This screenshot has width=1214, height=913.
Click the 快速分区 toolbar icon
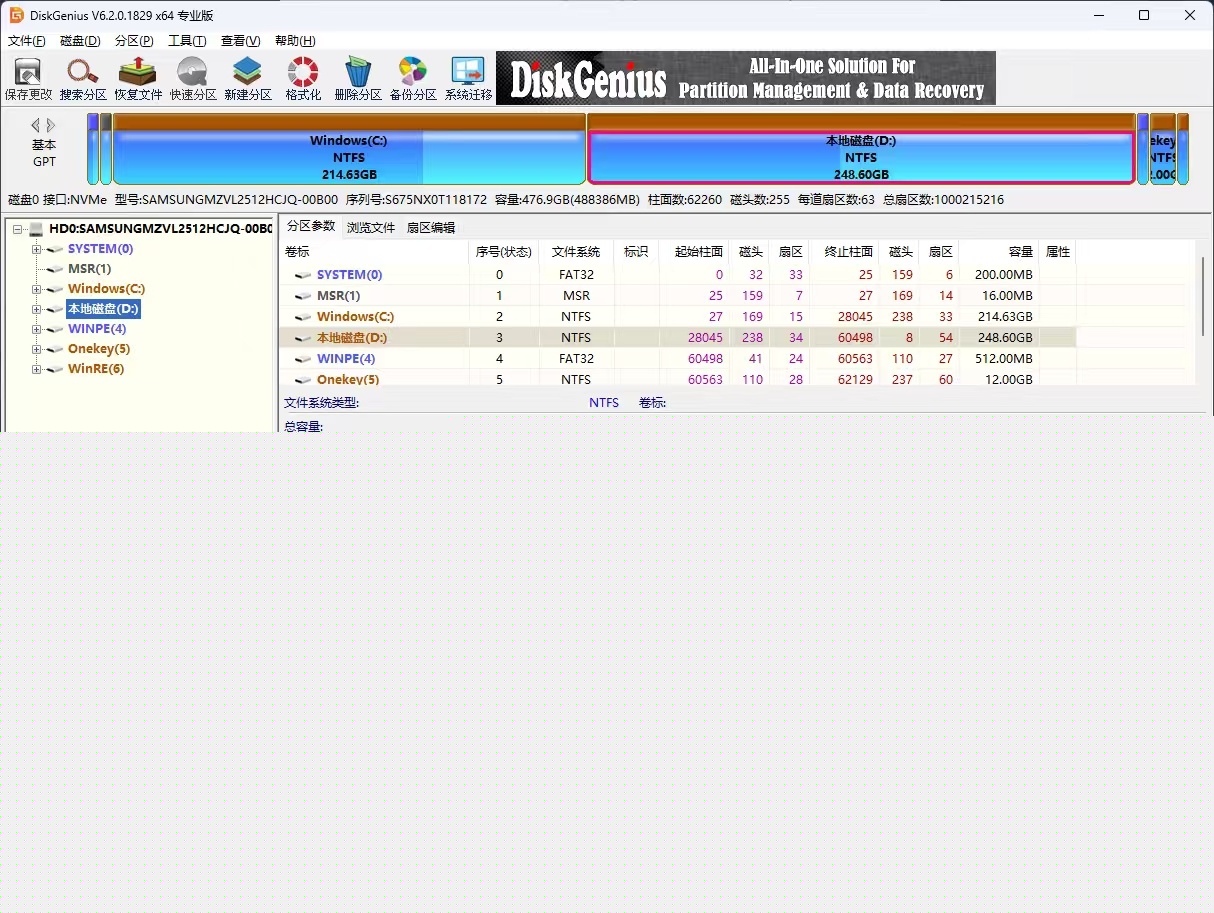(193, 79)
